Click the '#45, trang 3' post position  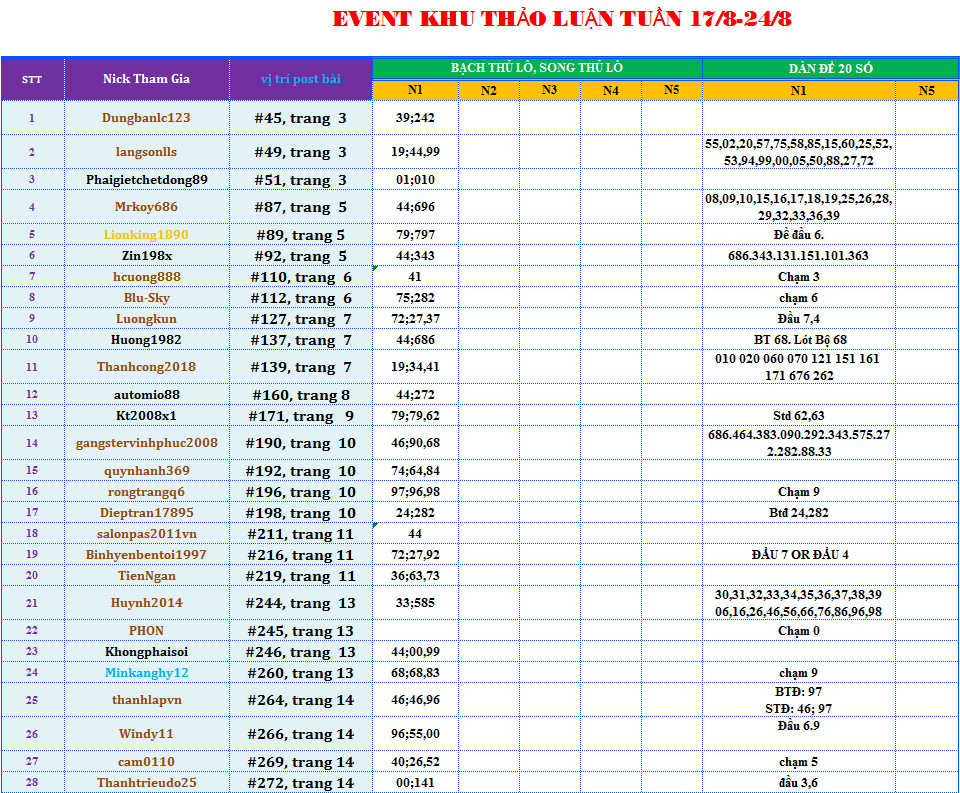coord(300,118)
